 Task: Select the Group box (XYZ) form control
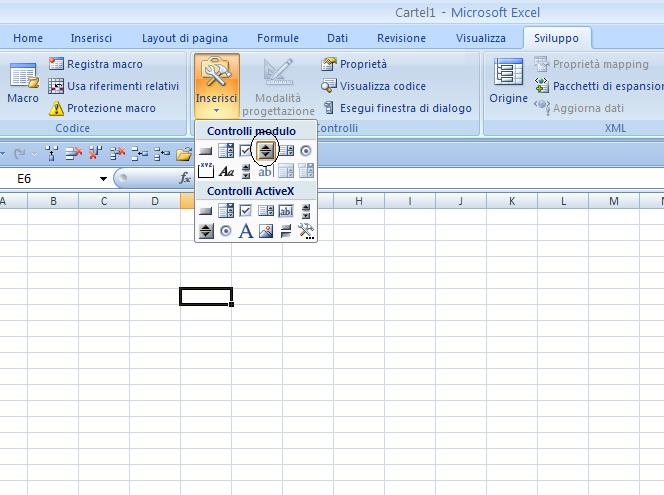click(x=206, y=171)
